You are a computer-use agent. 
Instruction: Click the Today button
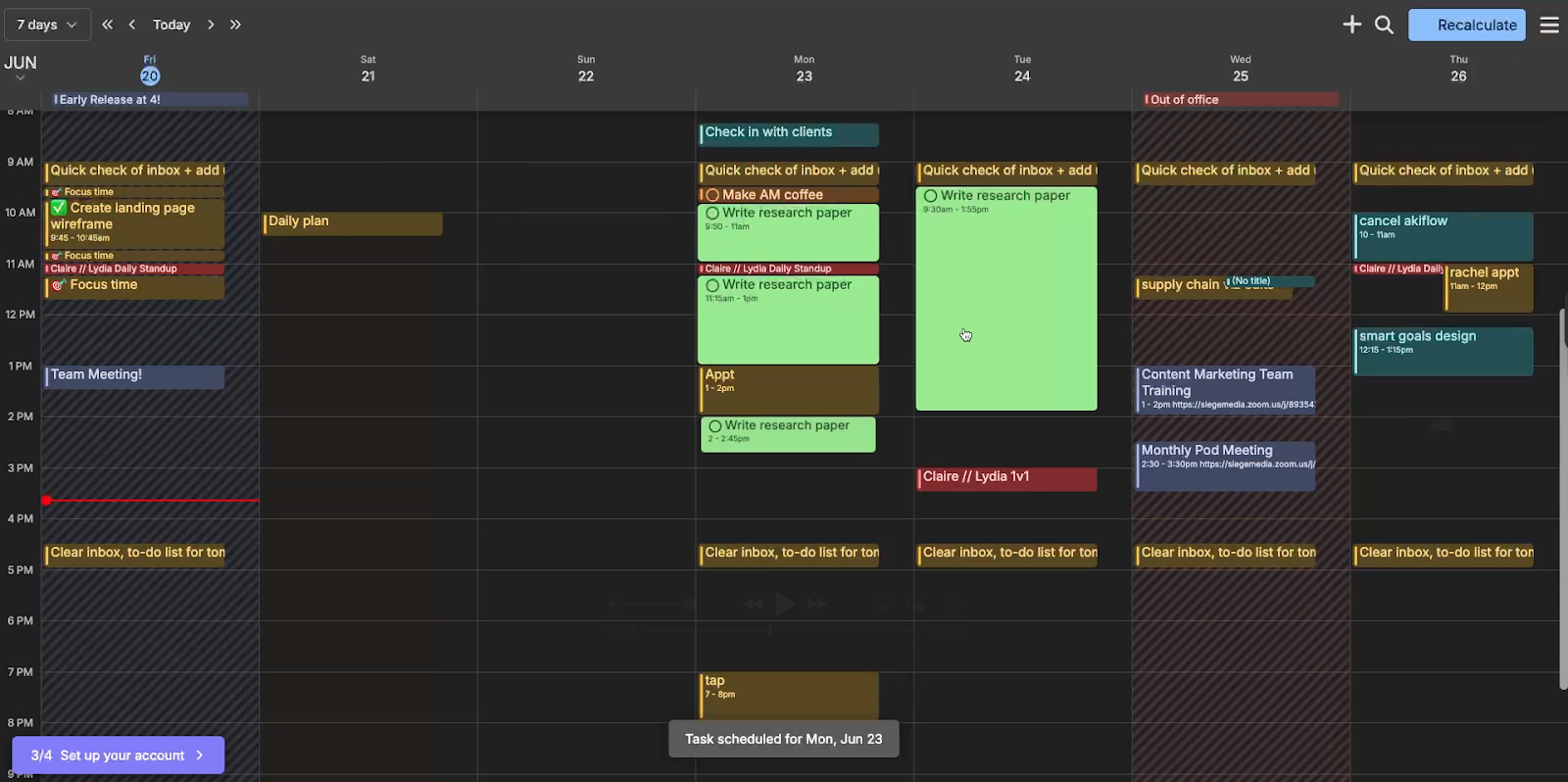[171, 24]
